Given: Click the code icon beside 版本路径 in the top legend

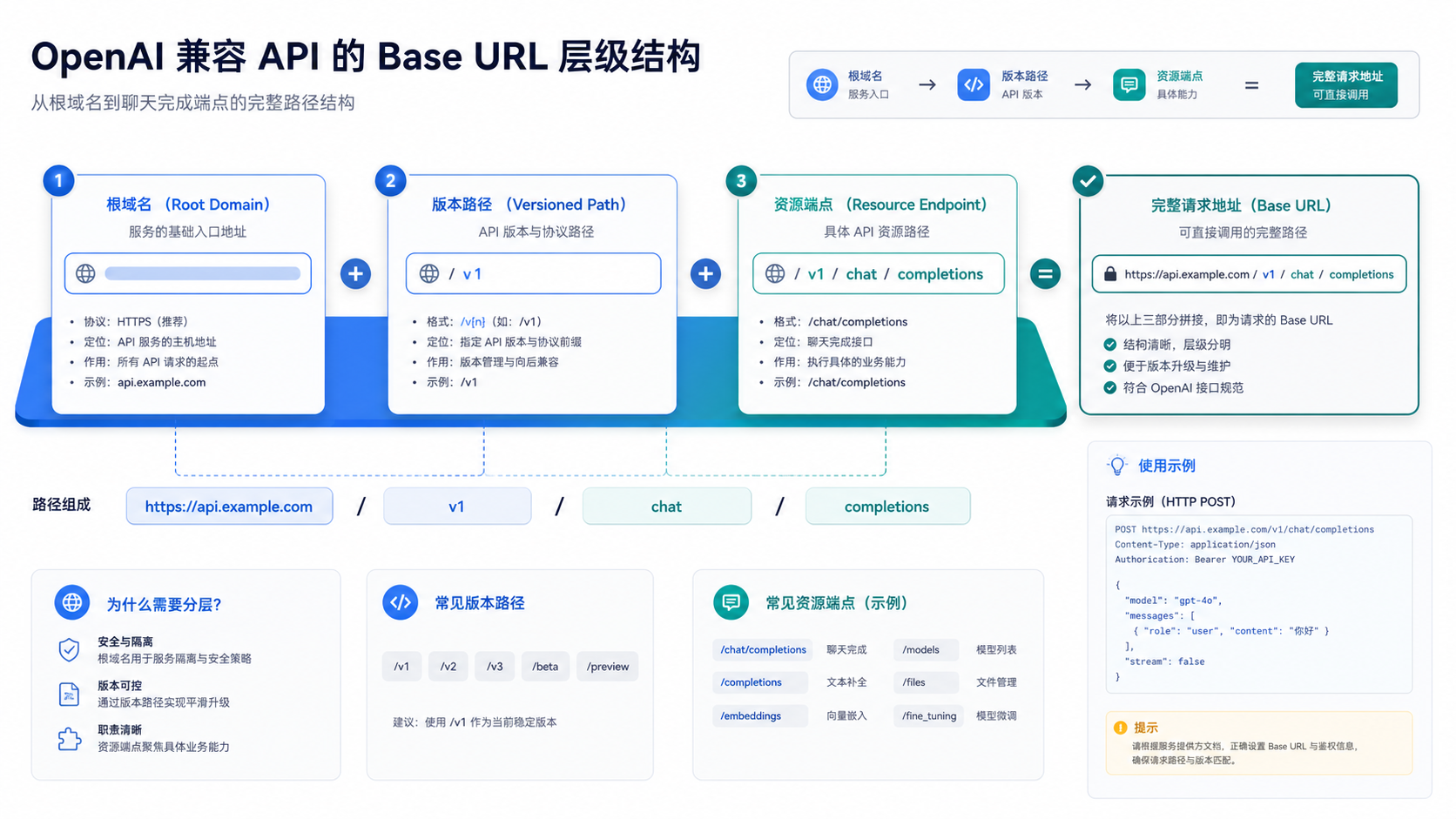Looking at the screenshot, I should tap(974, 84).
